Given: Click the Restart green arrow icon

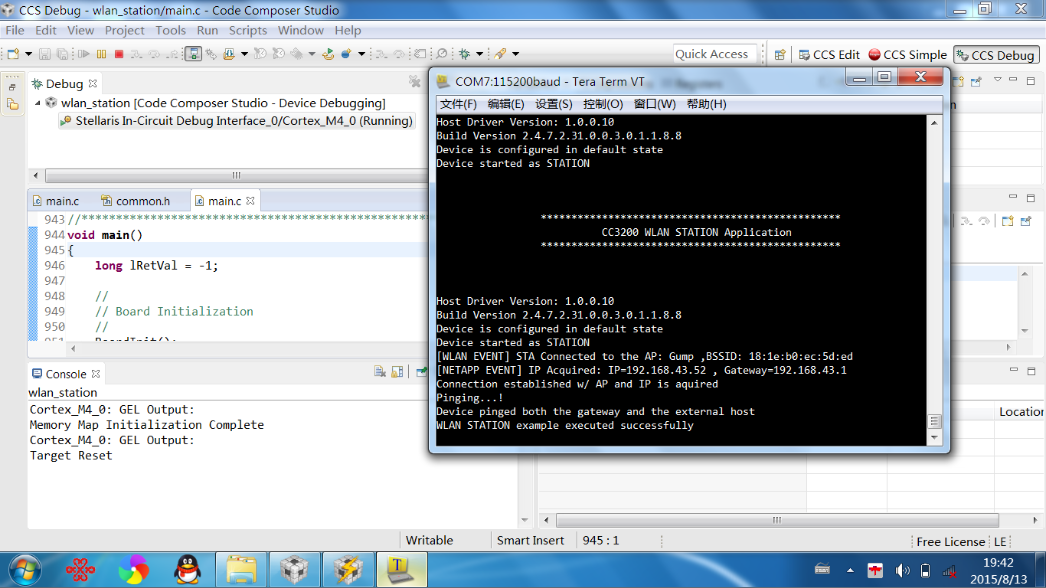Looking at the screenshot, I should pyautogui.click(x=328, y=53).
